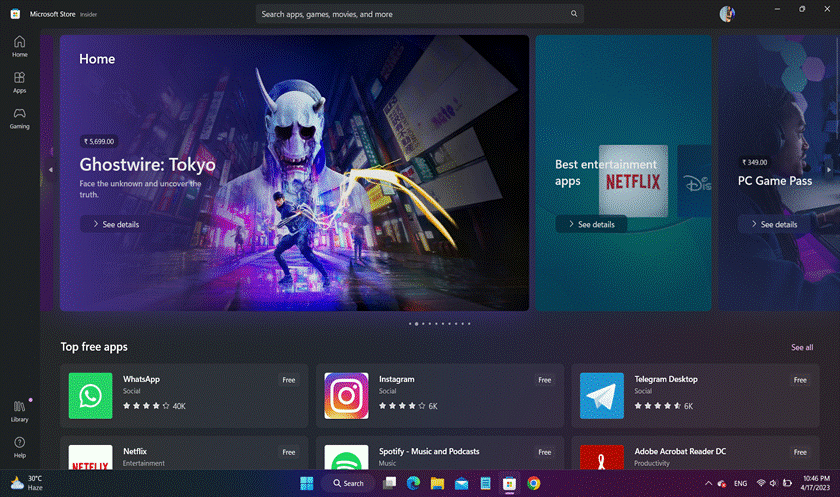This screenshot has height=497, width=840.
Task: Open the Windows Start menu
Action: click(306, 484)
